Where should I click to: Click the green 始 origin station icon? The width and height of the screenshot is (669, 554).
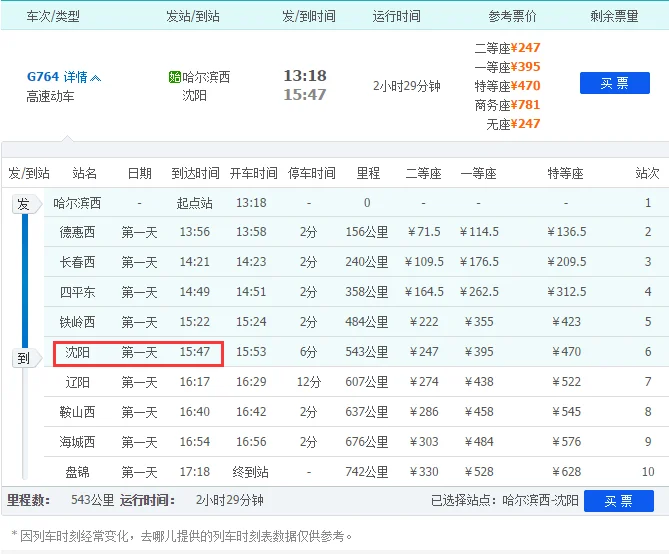pyautogui.click(x=175, y=77)
